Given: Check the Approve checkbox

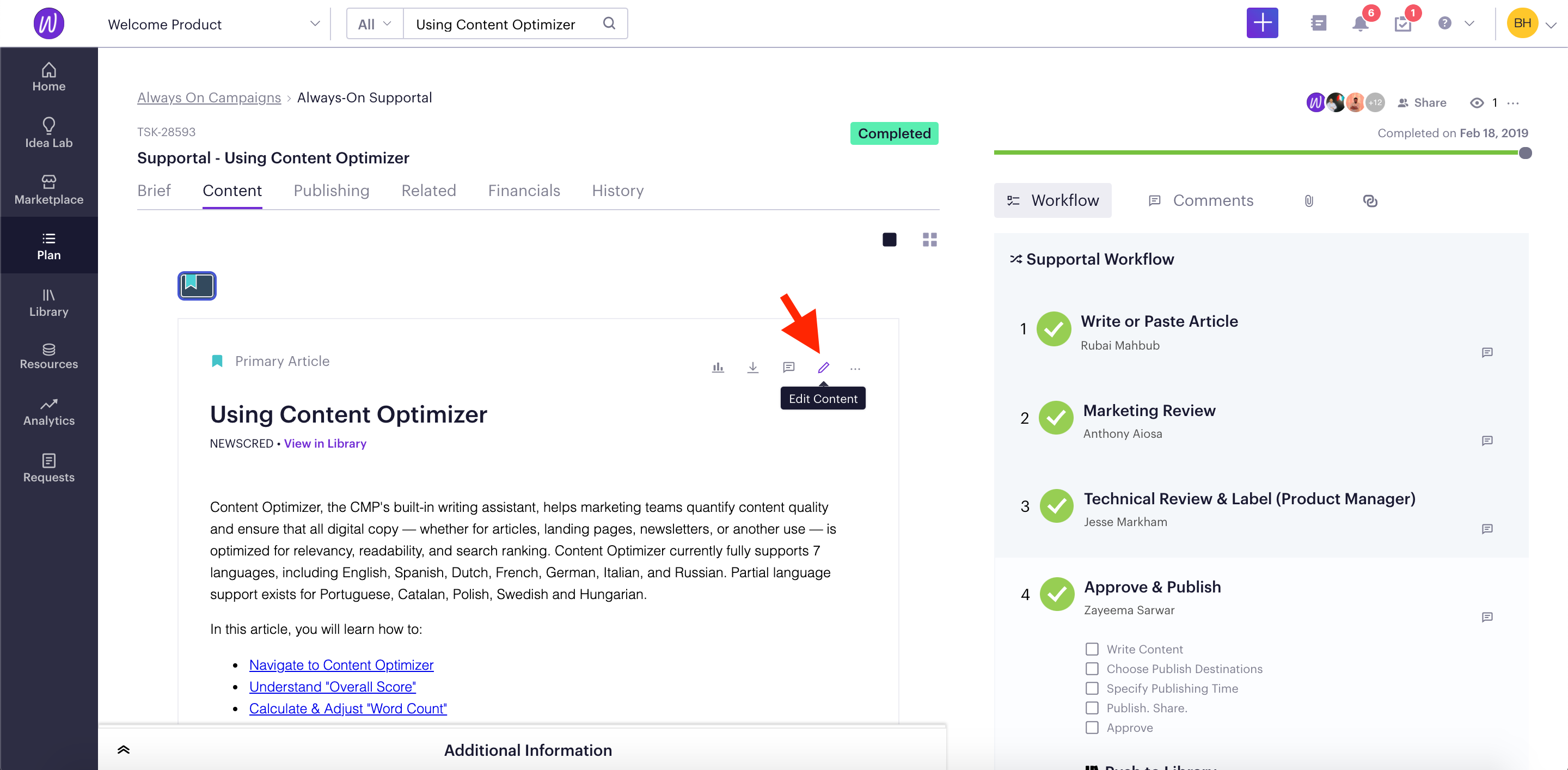Looking at the screenshot, I should [1092, 727].
